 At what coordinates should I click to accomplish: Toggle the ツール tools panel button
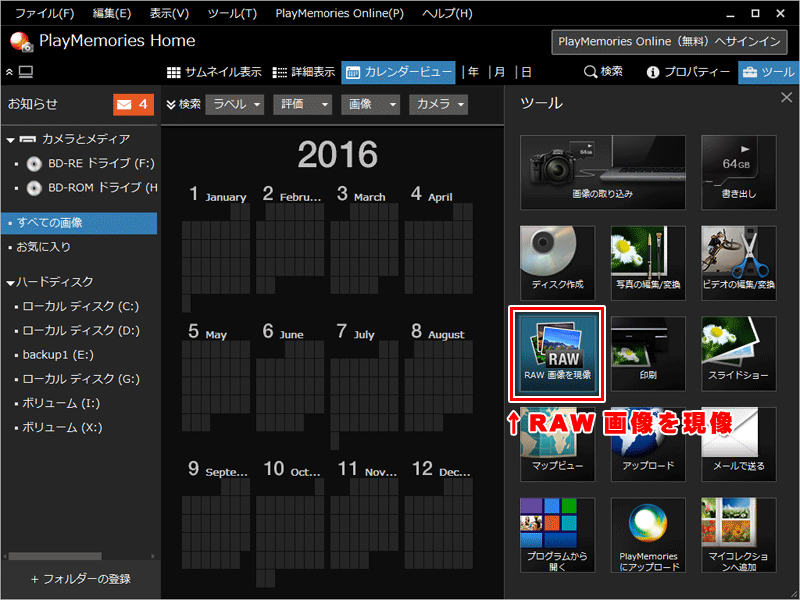coord(768,72)
